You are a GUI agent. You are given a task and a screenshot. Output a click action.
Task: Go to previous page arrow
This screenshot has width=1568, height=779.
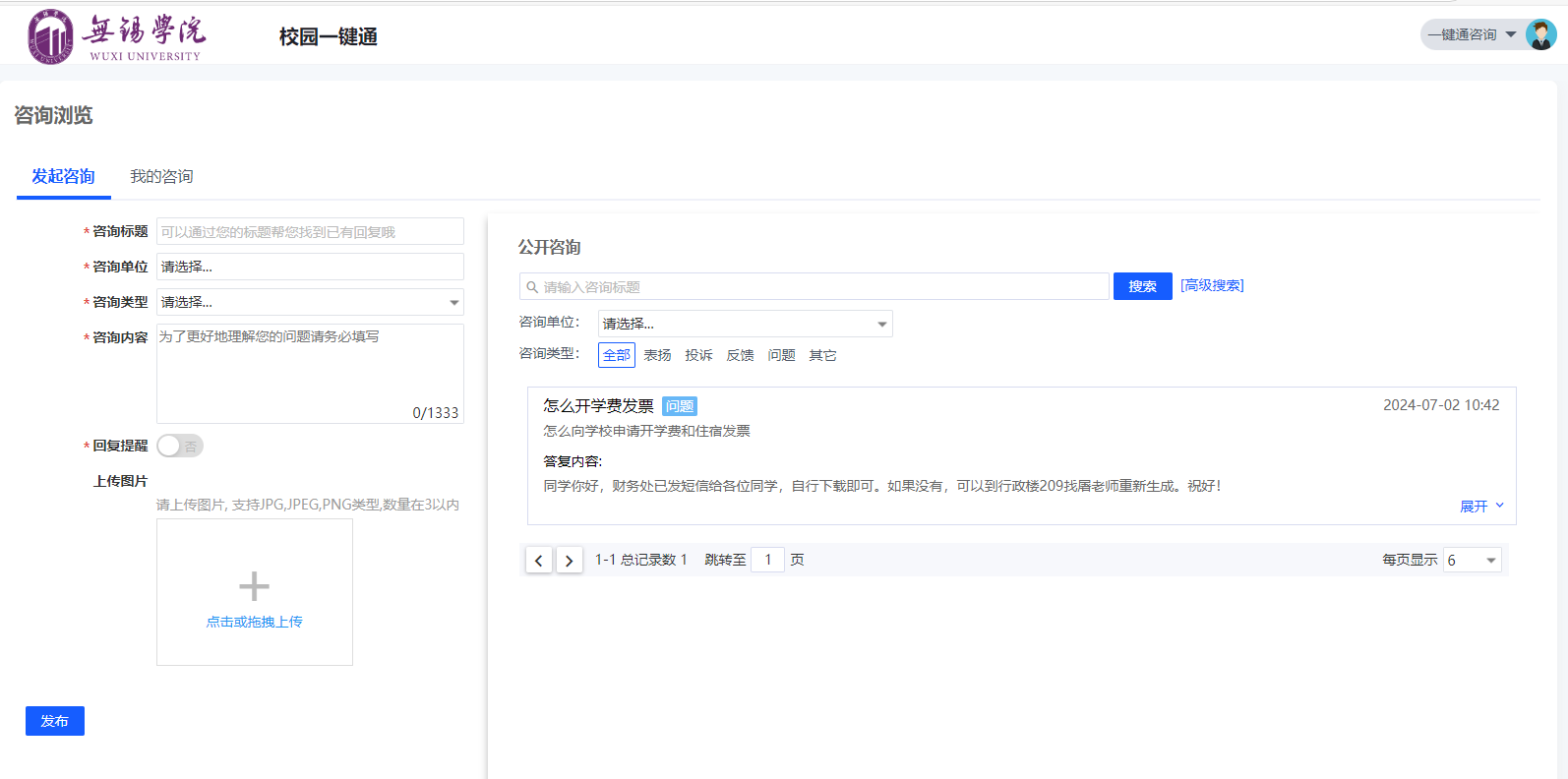[x=538, y=561]
